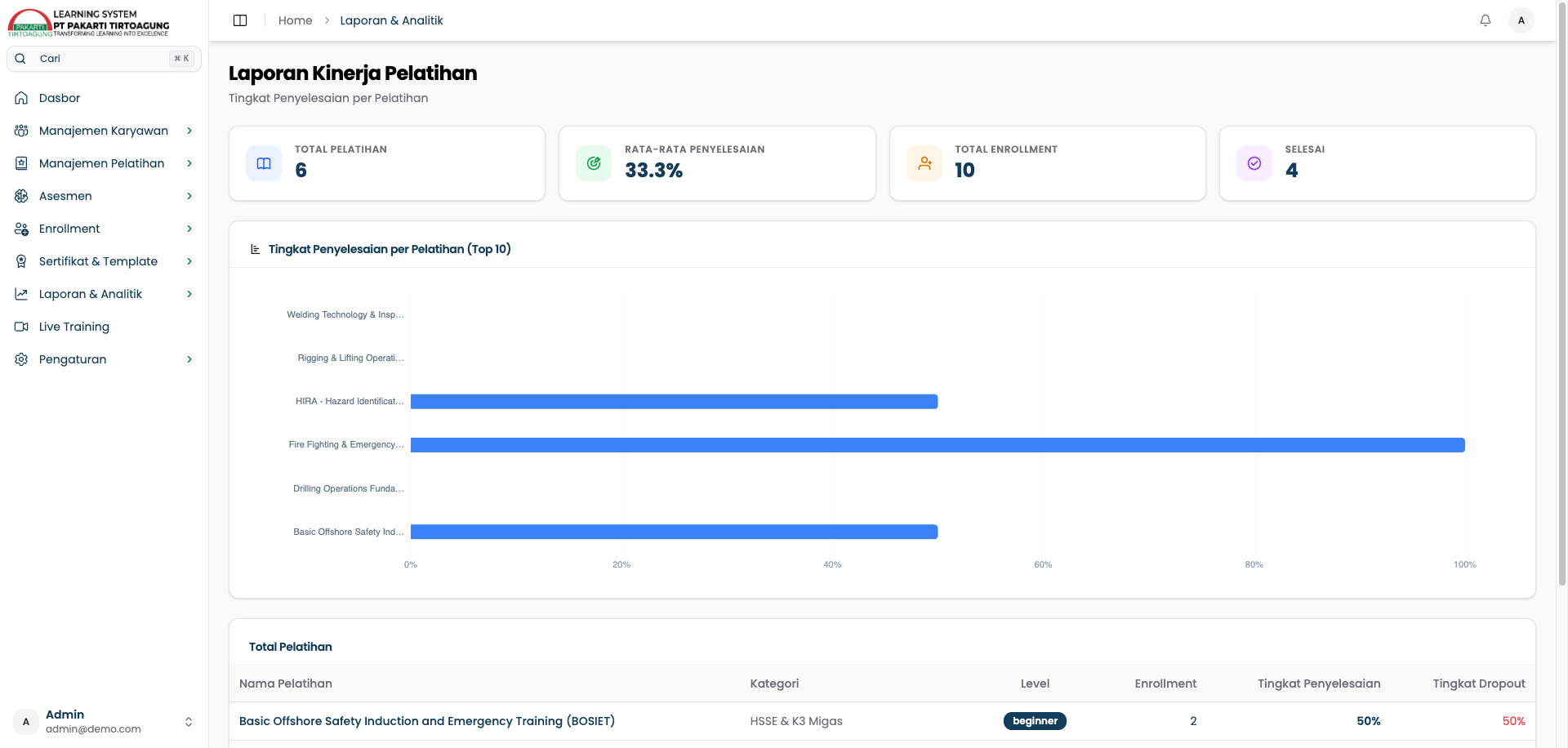Click the Asesmen sidebar icon
Screen dimensions: 1568x748
[x=21, y=196]
